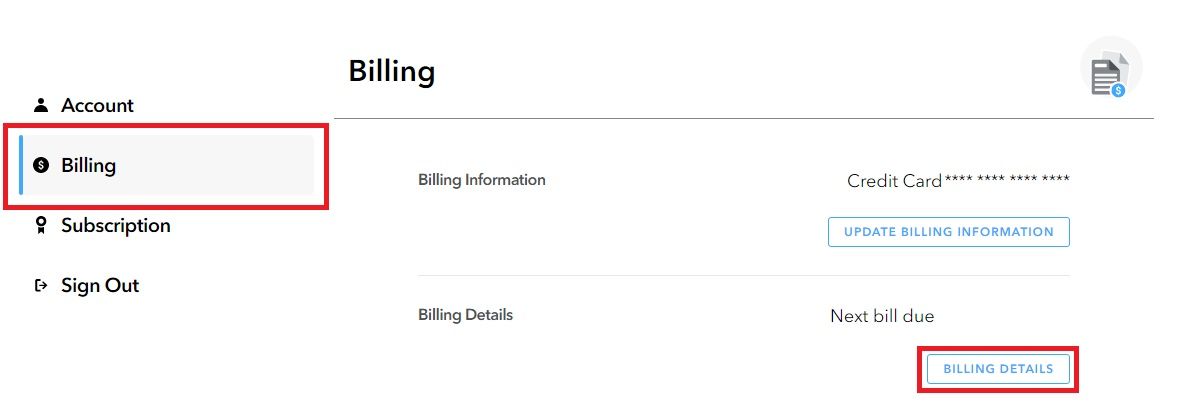
Task: Click the Billing Information row label
Action: (x=482, y=180)
